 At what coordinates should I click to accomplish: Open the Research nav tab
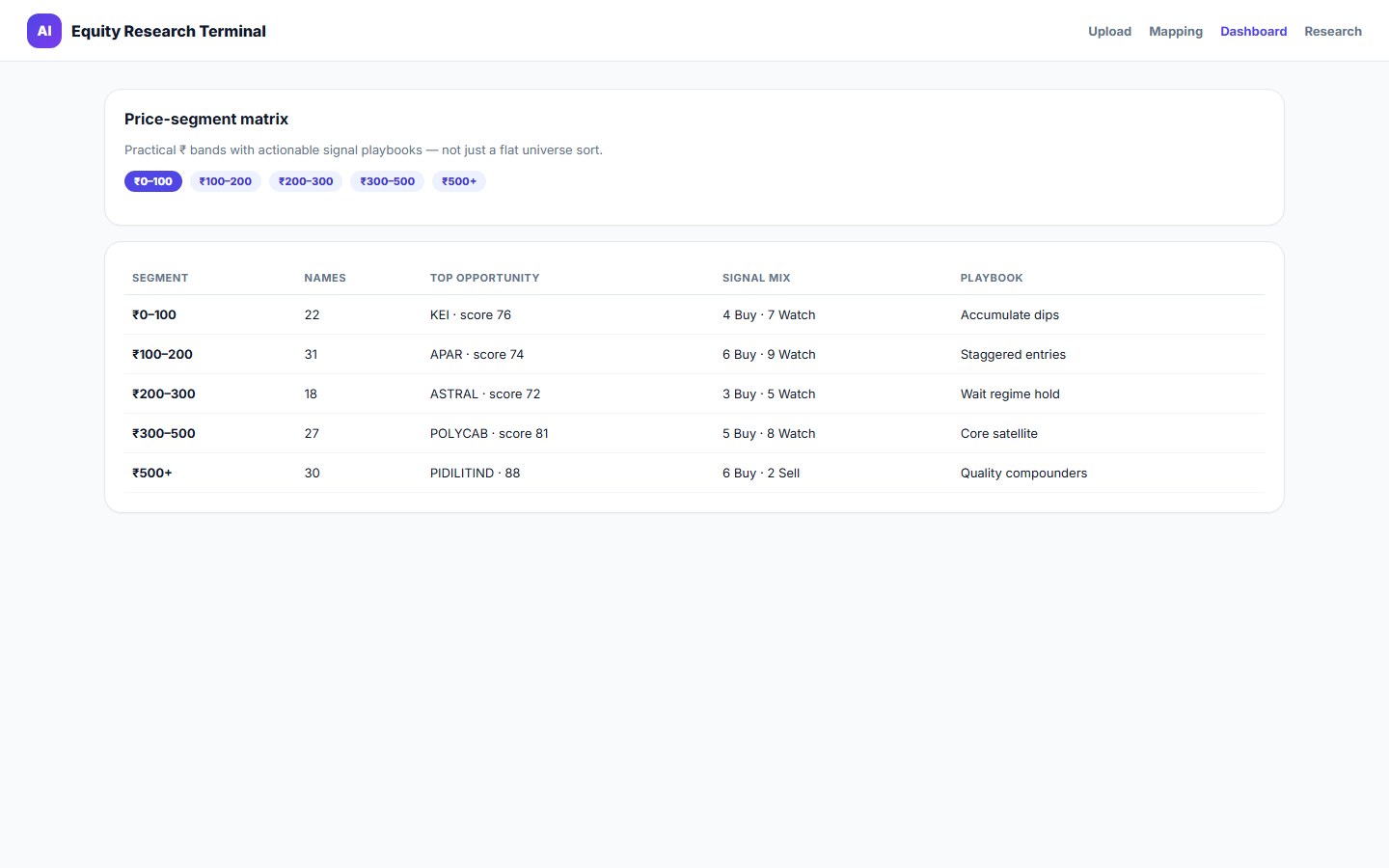1333,31
